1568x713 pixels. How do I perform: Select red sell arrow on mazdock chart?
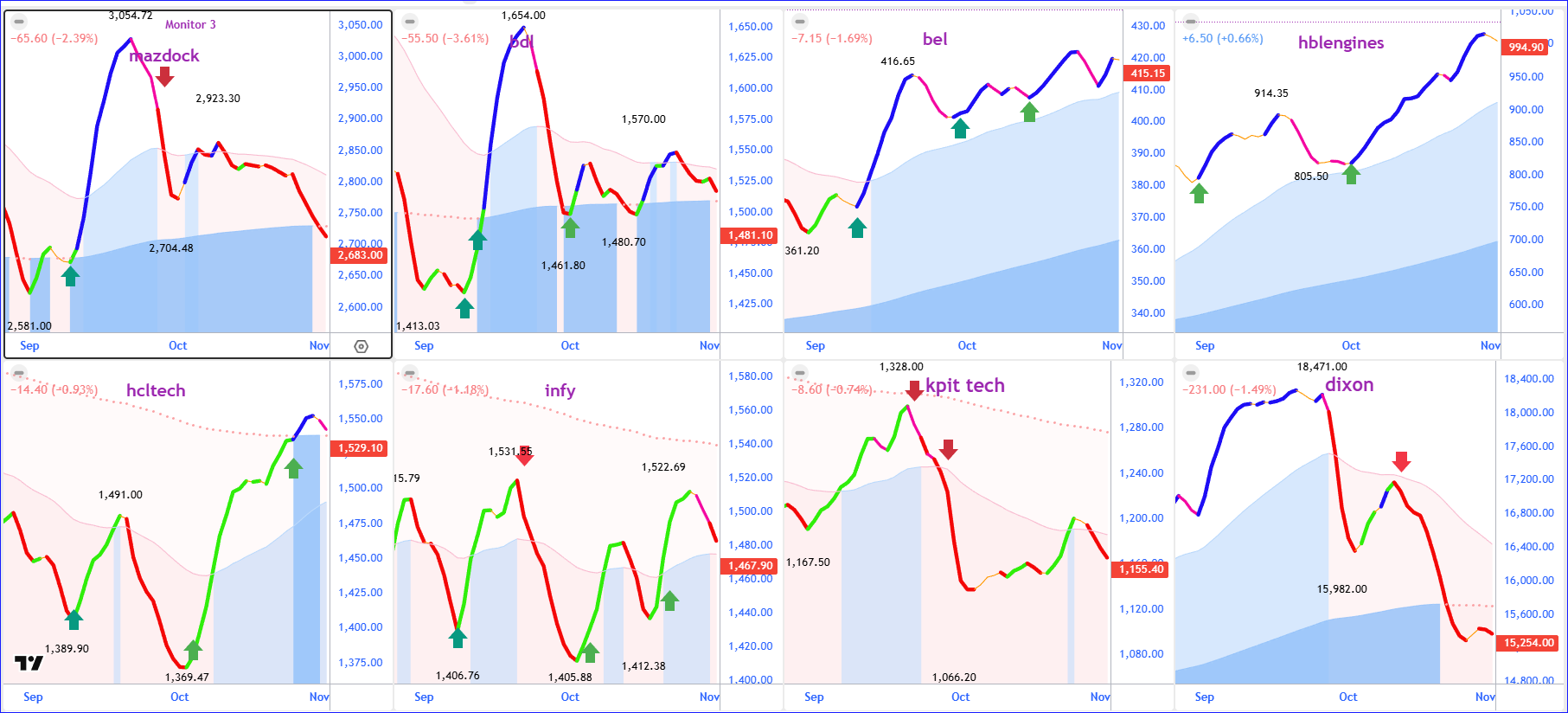pos(164,77)
